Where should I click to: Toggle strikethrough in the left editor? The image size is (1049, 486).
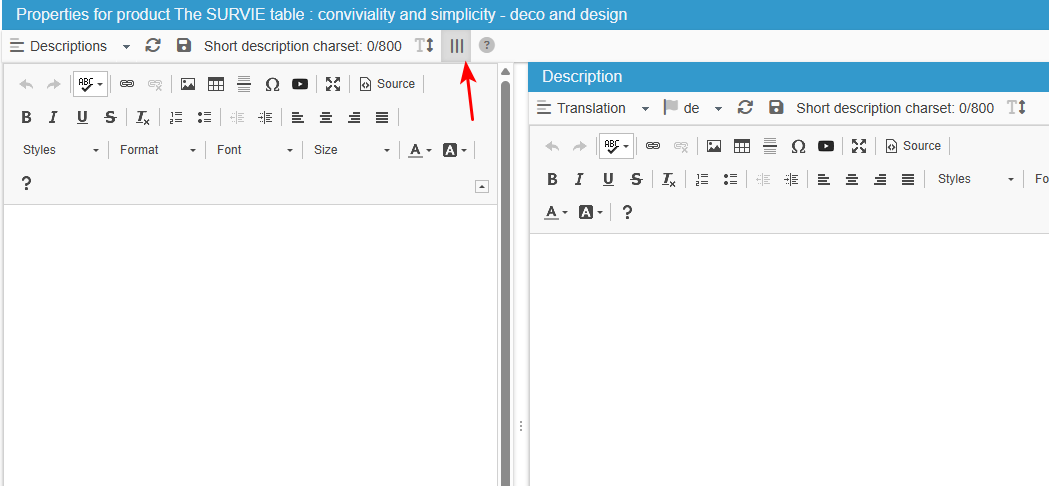110,118
